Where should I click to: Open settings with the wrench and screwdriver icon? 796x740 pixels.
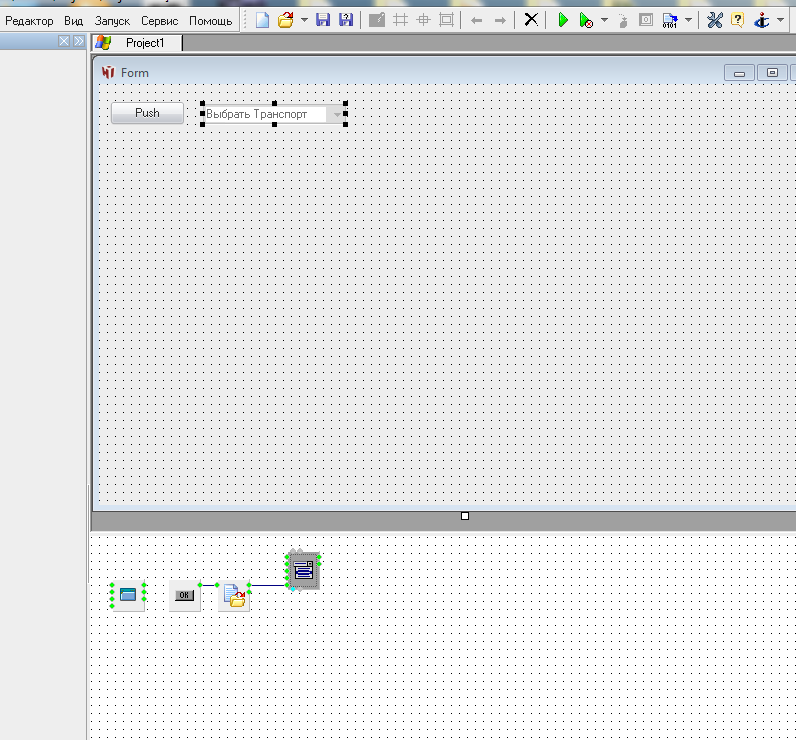point(715,20)
